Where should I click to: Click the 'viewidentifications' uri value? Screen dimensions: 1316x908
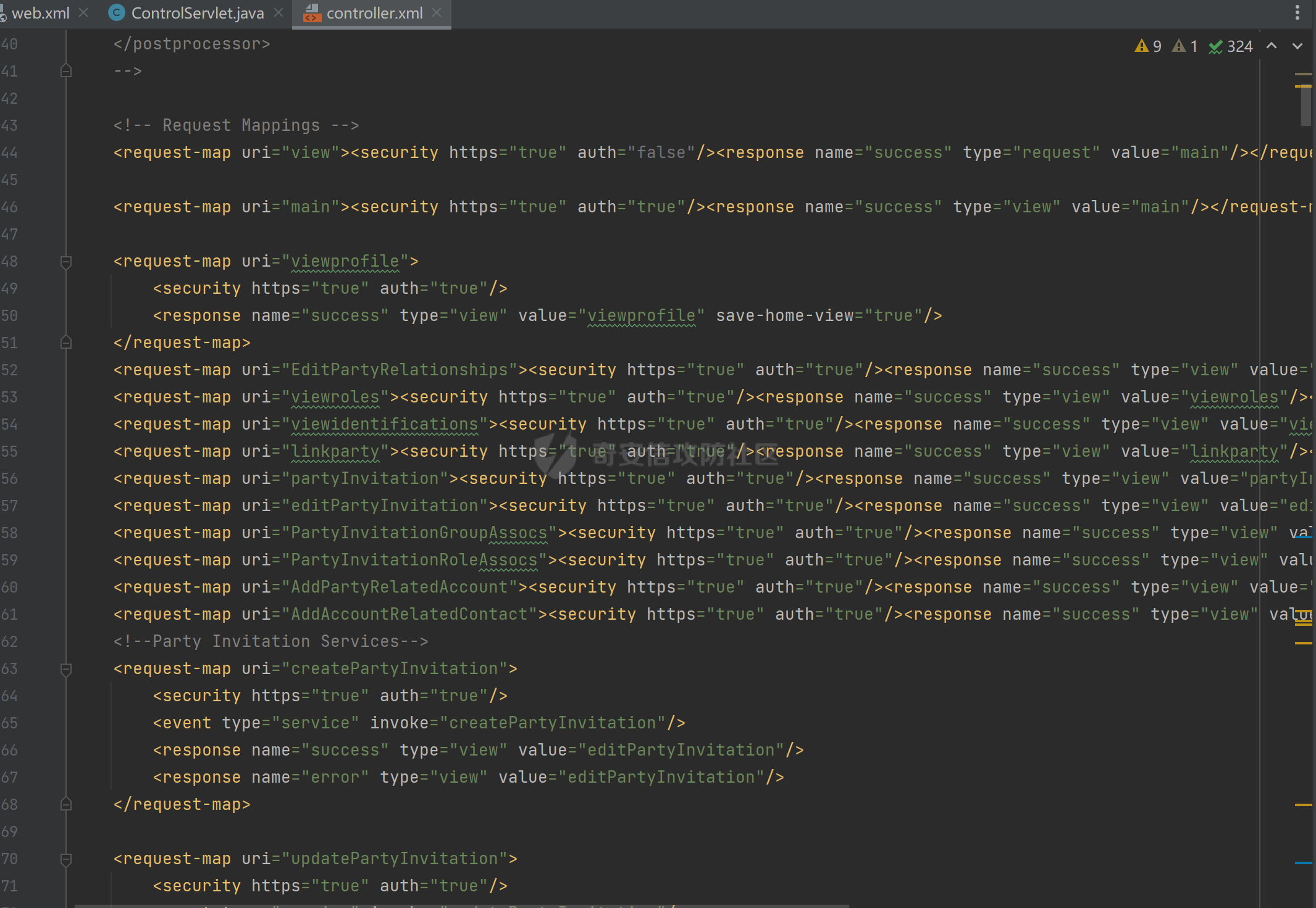pos(385,424)
